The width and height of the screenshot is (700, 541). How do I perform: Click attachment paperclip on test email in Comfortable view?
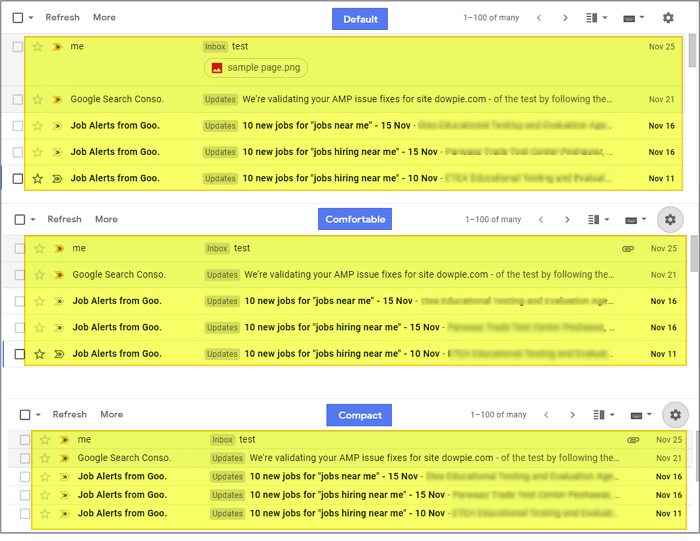point(628,249)
